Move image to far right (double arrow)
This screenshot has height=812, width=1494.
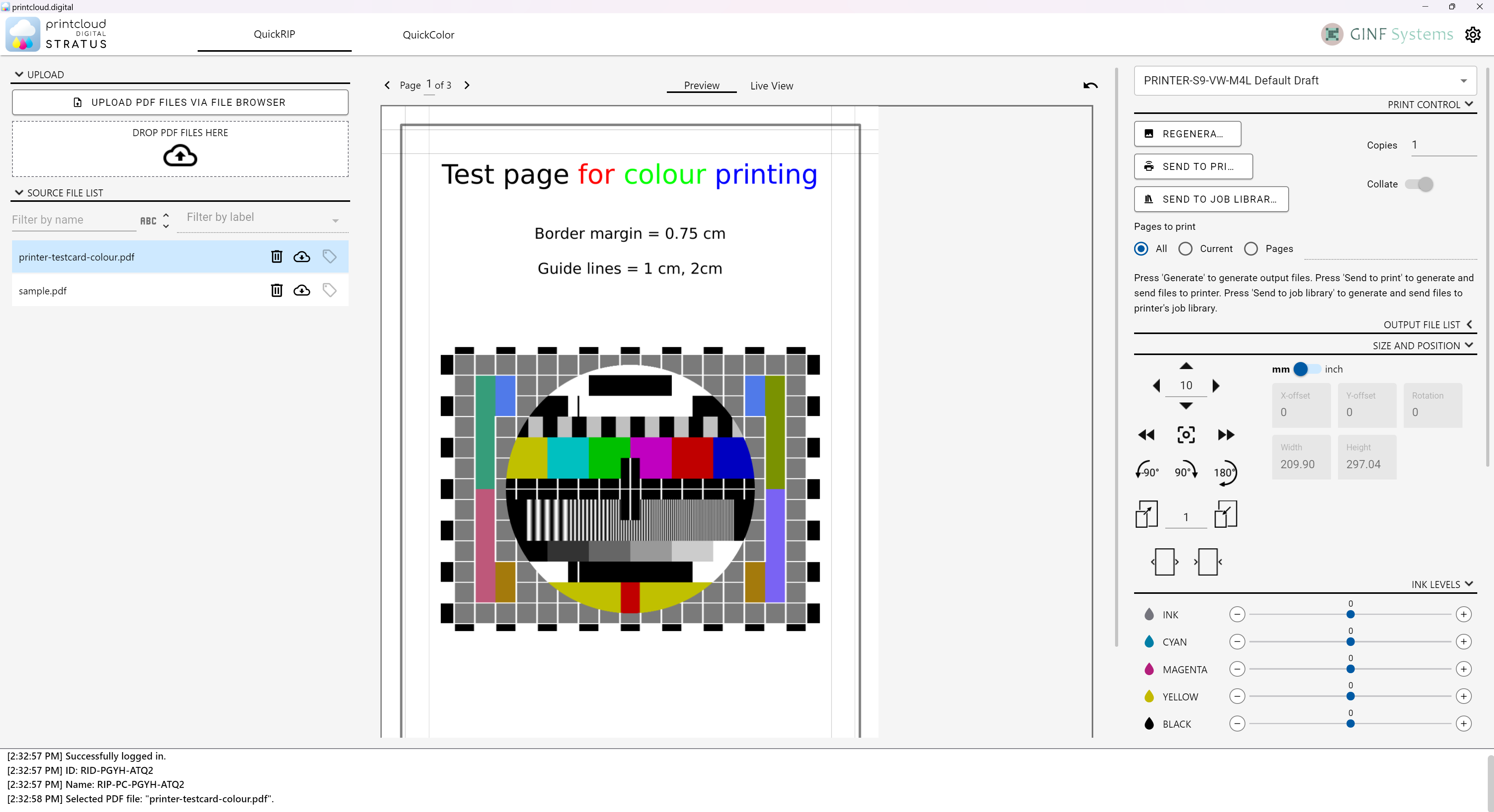[1226, 435]
